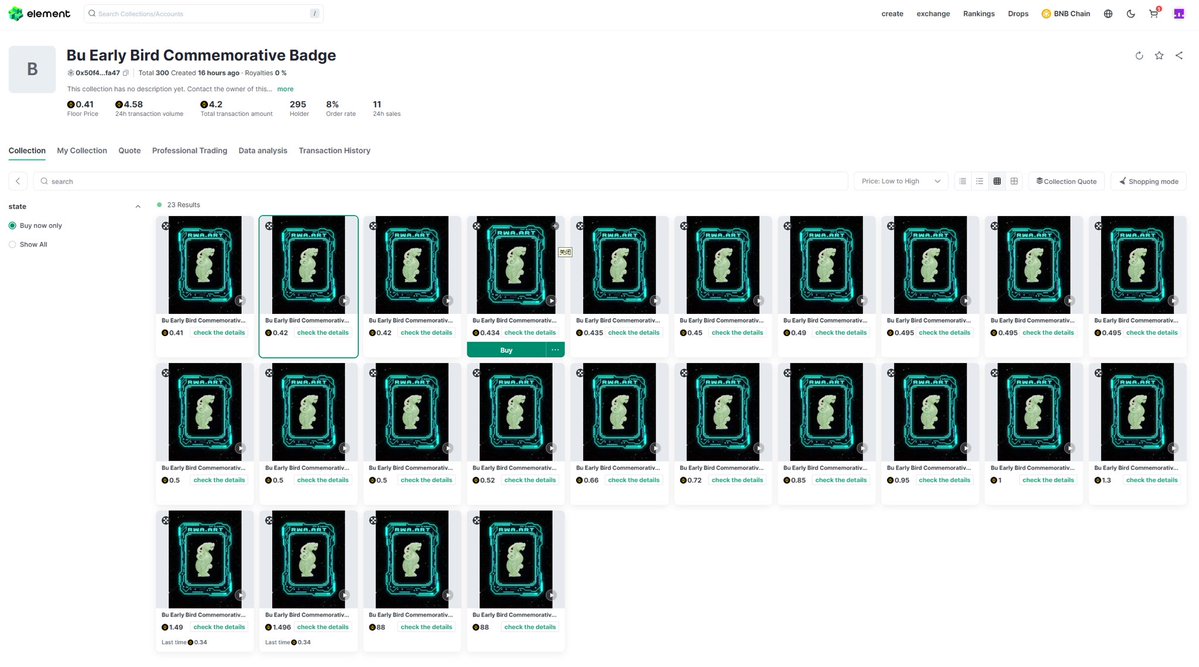Viewport: 1199px width, 667px height.
Task: Toggle dark mode moon icon
Action: click(1131, 14)
